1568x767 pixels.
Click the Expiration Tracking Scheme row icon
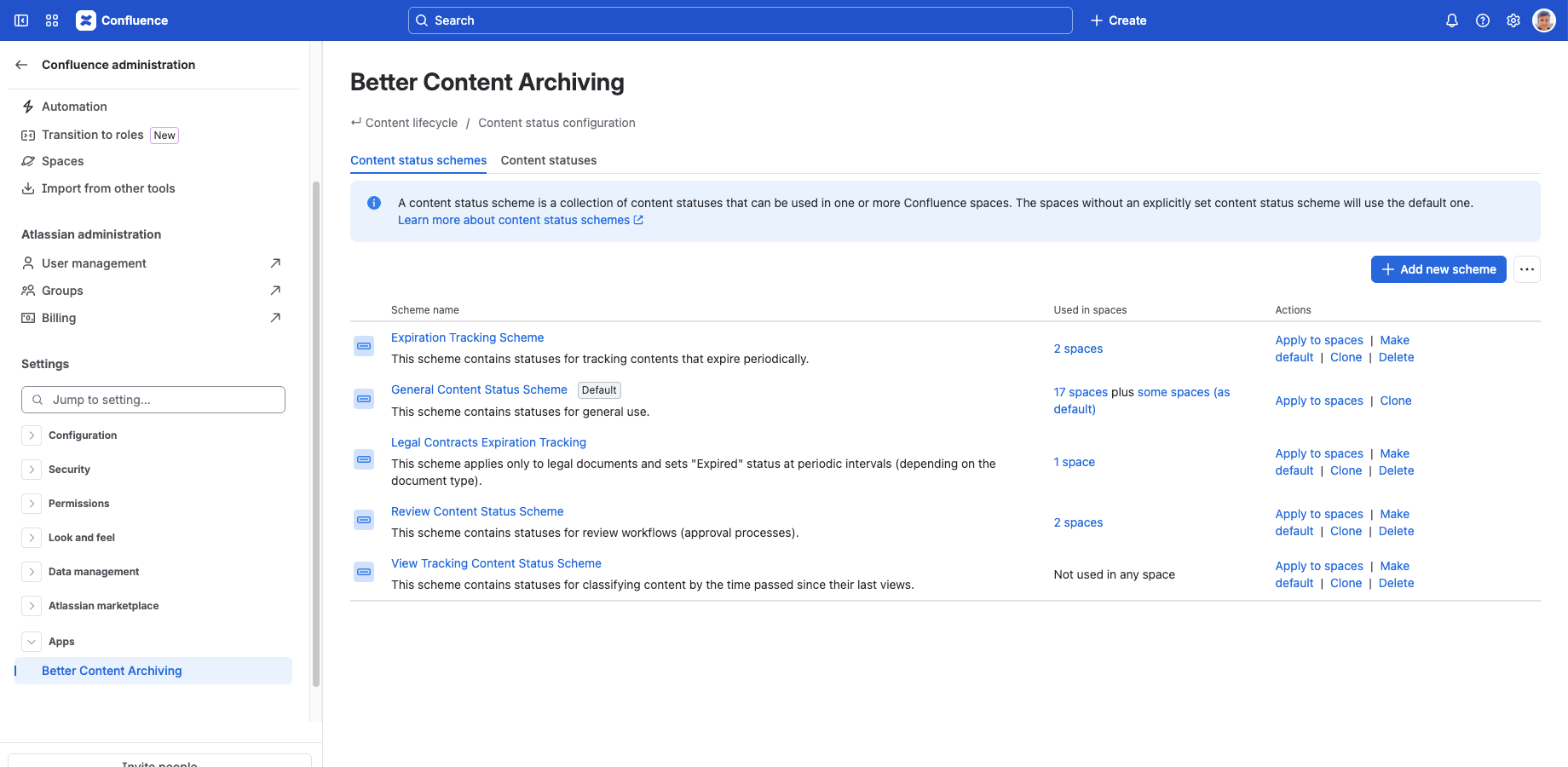[x=364, y=346]
